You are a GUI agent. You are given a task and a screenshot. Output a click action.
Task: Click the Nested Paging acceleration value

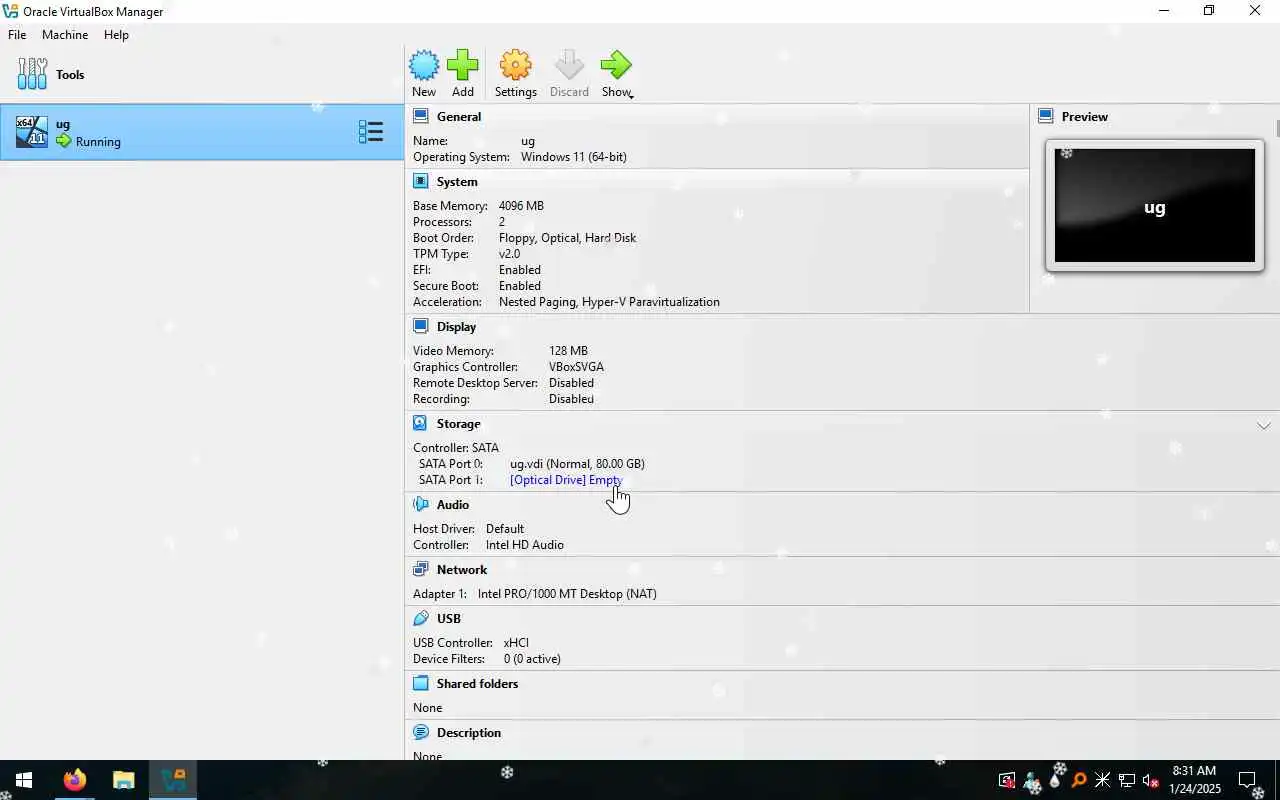point(609,302)
